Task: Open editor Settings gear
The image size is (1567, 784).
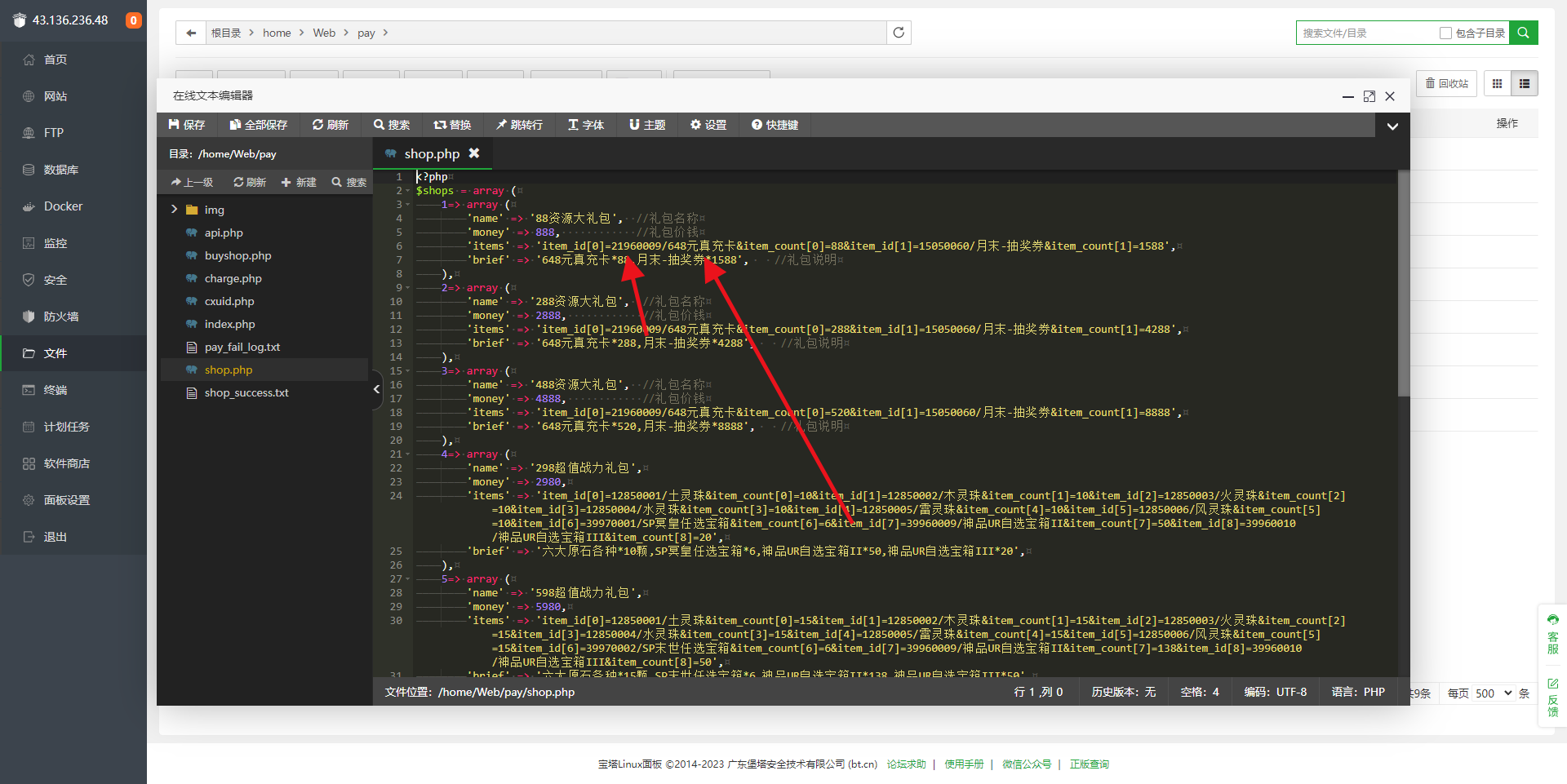Action: [708, 125]
